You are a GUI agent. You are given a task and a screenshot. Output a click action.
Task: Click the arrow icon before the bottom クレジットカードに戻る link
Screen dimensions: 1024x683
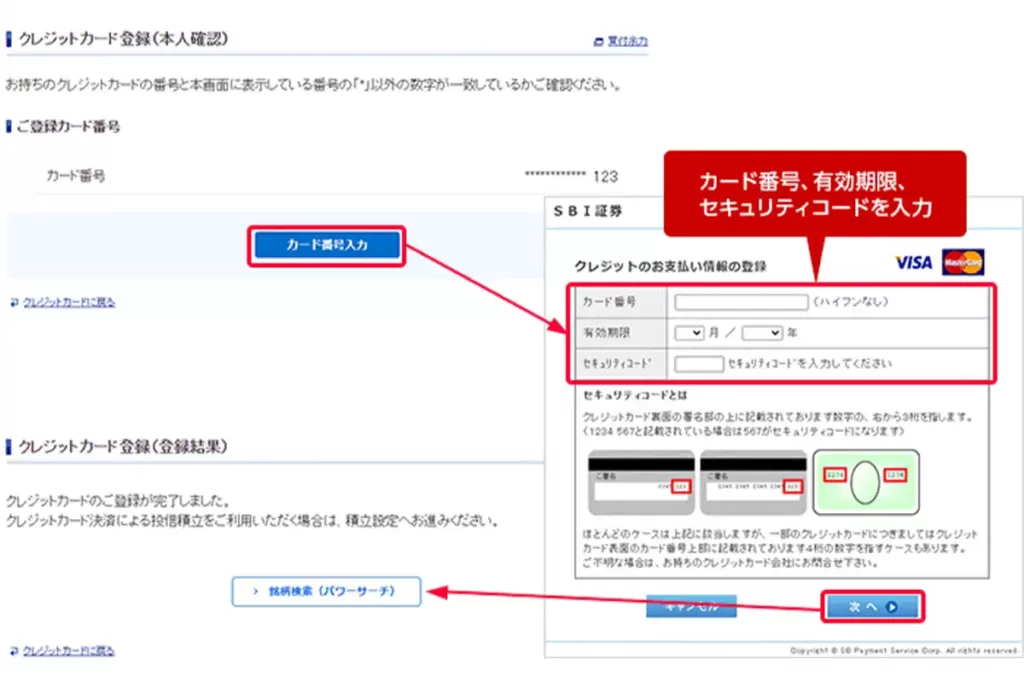(x=13, y=650)
